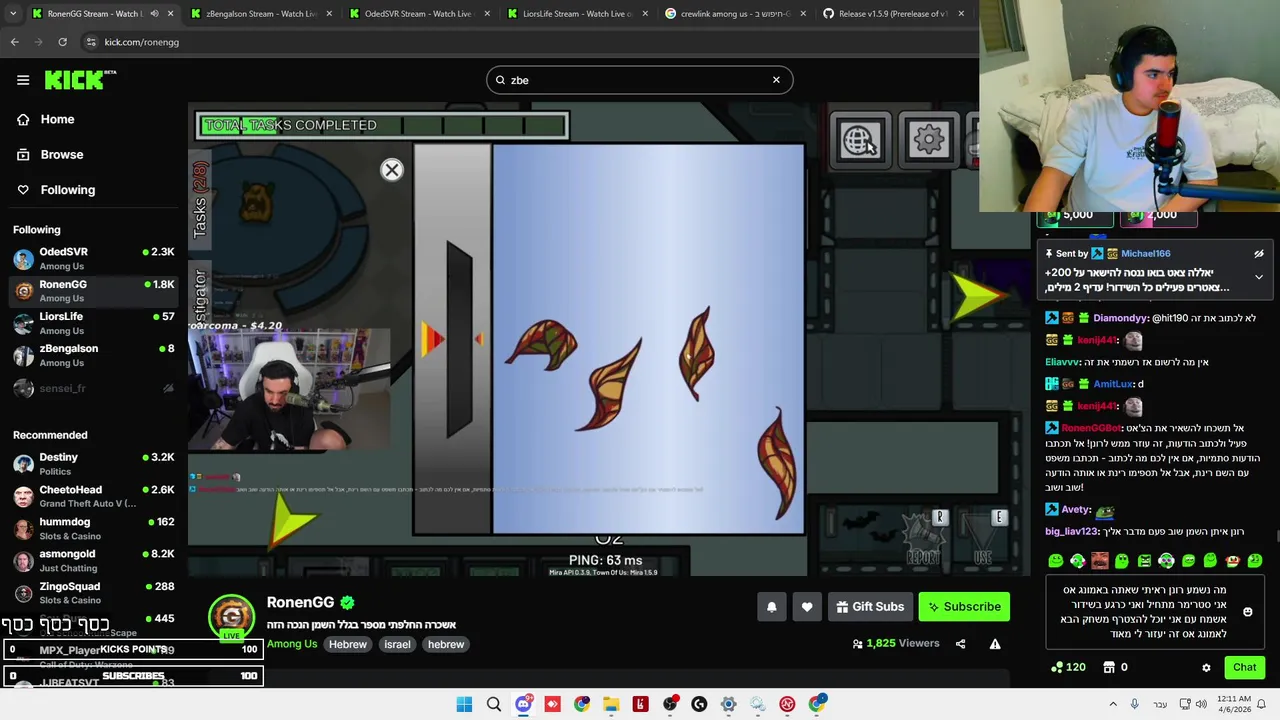Send message with Chat button
Image resolution: width=1280 pixels, height=720 pixels.
pos(1244,667)
